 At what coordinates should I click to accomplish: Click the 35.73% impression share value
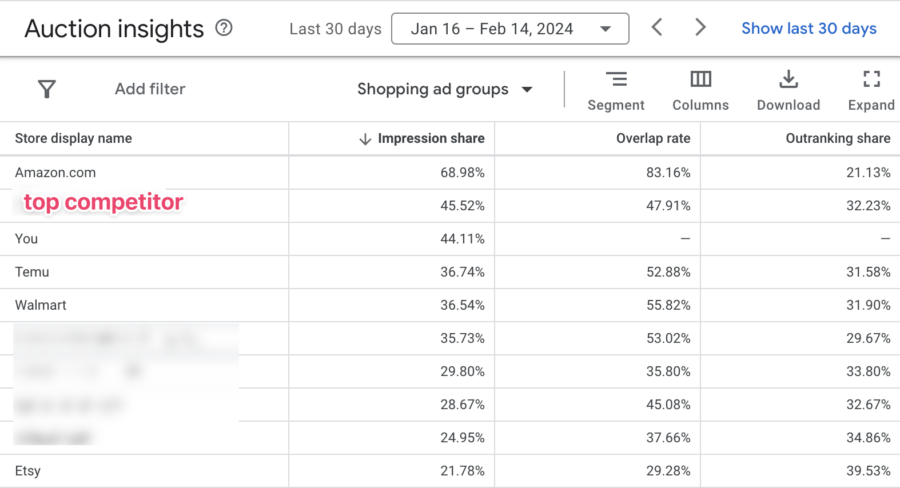click(462, 338)
